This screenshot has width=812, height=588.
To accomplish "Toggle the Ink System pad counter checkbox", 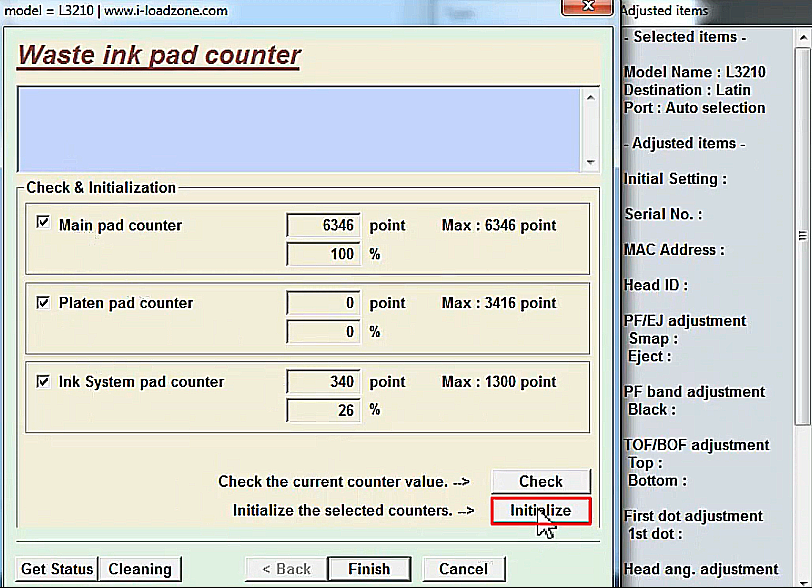I will point(43,380).
